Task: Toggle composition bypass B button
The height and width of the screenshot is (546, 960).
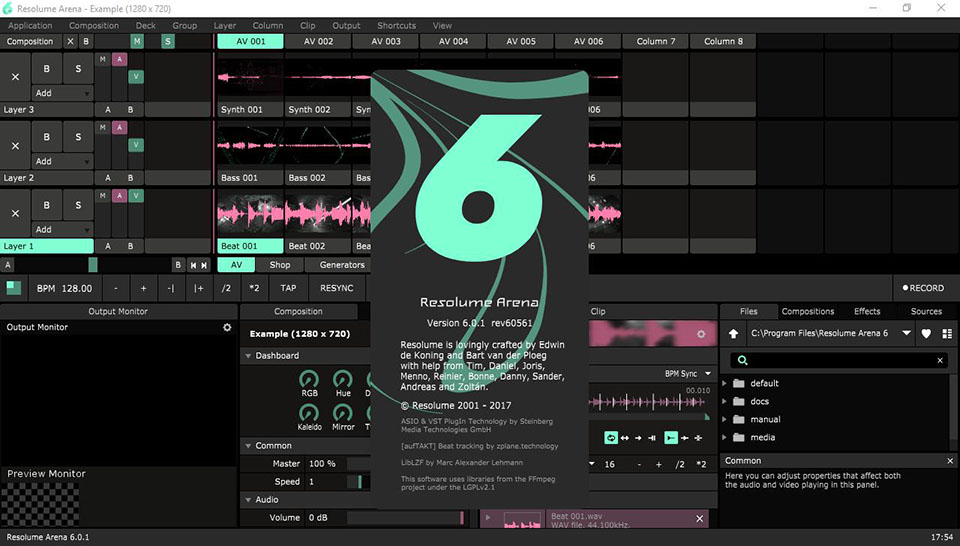Action: point(86,42)
